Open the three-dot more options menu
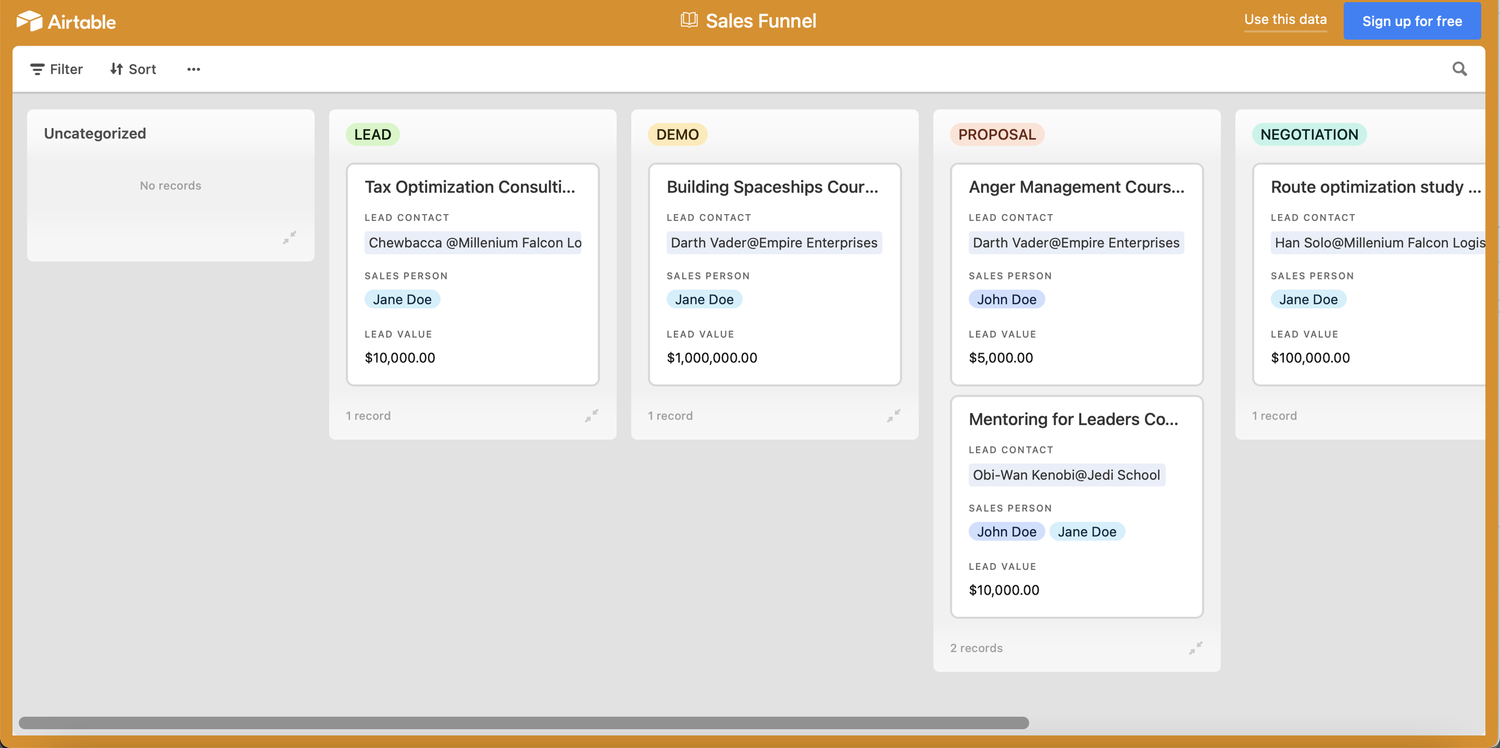 point(193,69)
